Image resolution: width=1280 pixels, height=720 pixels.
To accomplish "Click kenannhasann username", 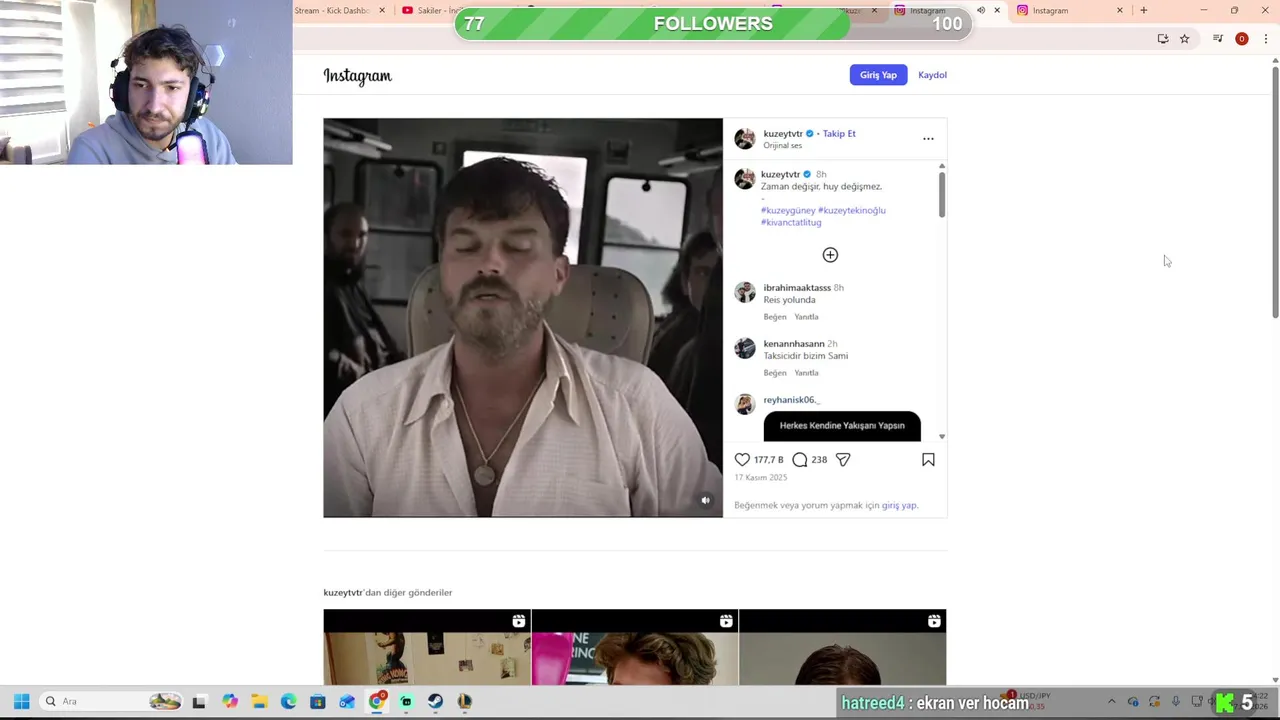I will pos(794,344).
